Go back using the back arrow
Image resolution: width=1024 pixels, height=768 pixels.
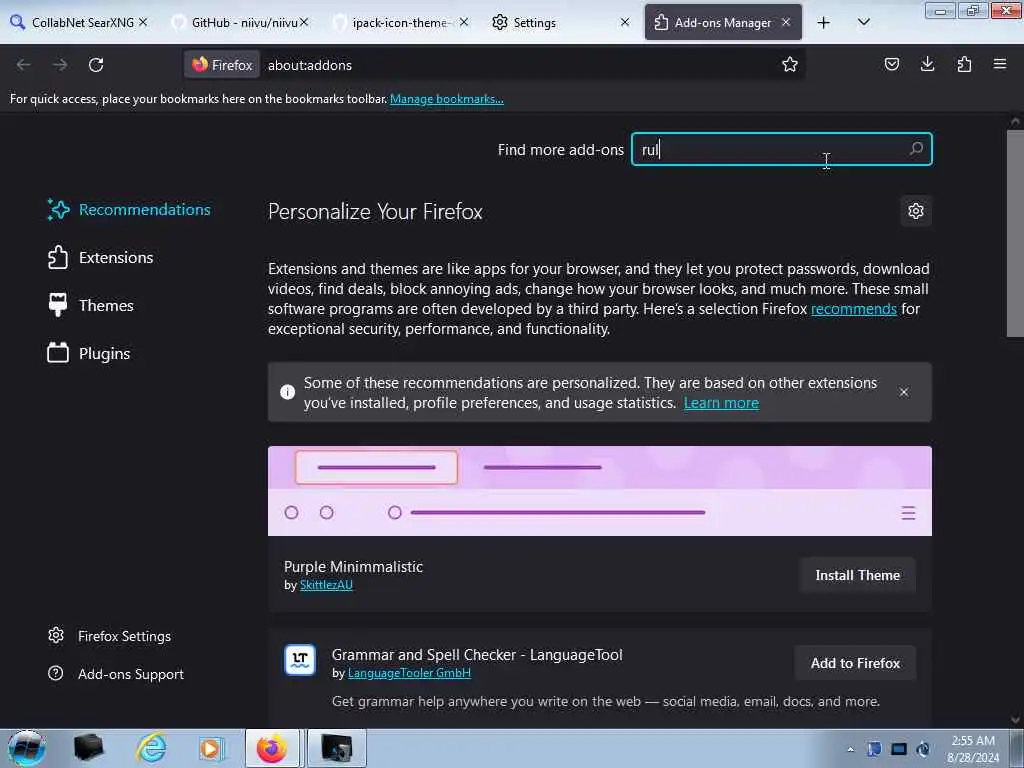(24, 65)
